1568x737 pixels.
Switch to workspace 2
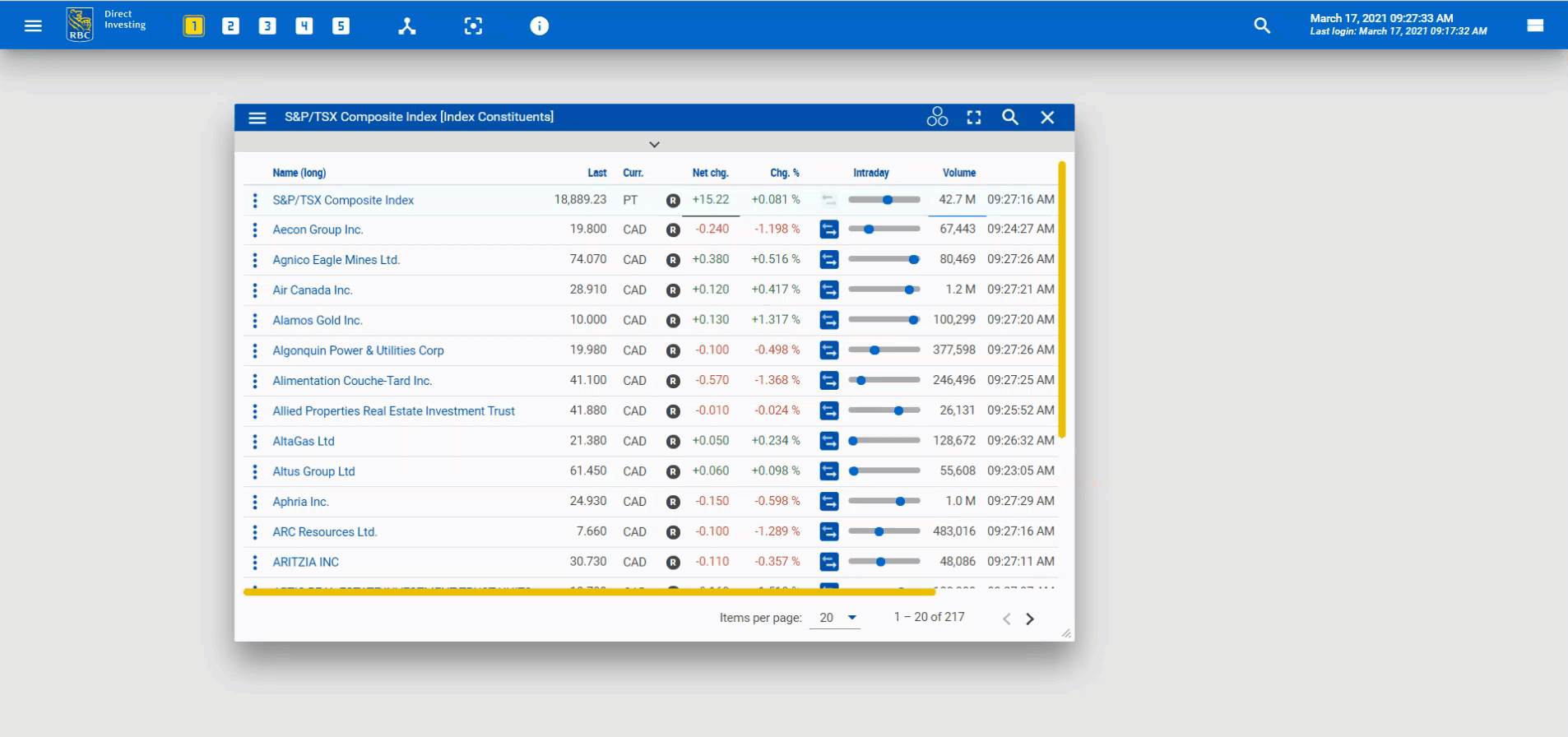pyautogui.click(x=230, y=26)
